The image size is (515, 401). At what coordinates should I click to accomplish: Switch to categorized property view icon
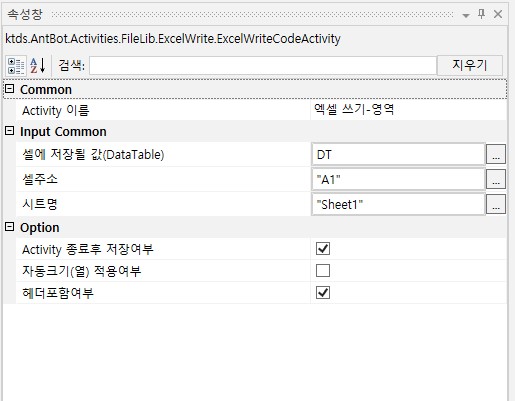(16, 66)
